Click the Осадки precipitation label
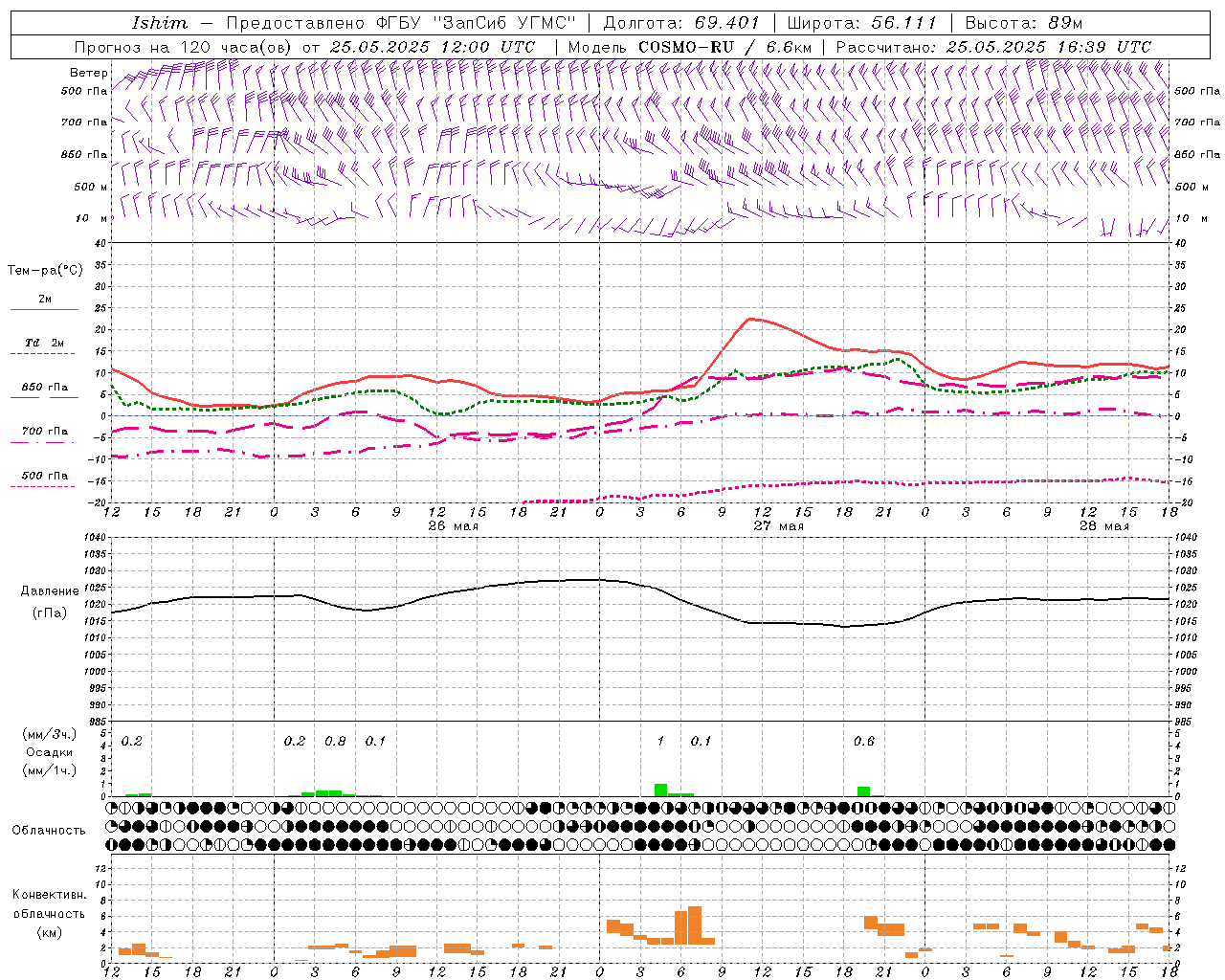This screenshot has height=980, width=1225. pyautogui.click(x=50, y=752)
